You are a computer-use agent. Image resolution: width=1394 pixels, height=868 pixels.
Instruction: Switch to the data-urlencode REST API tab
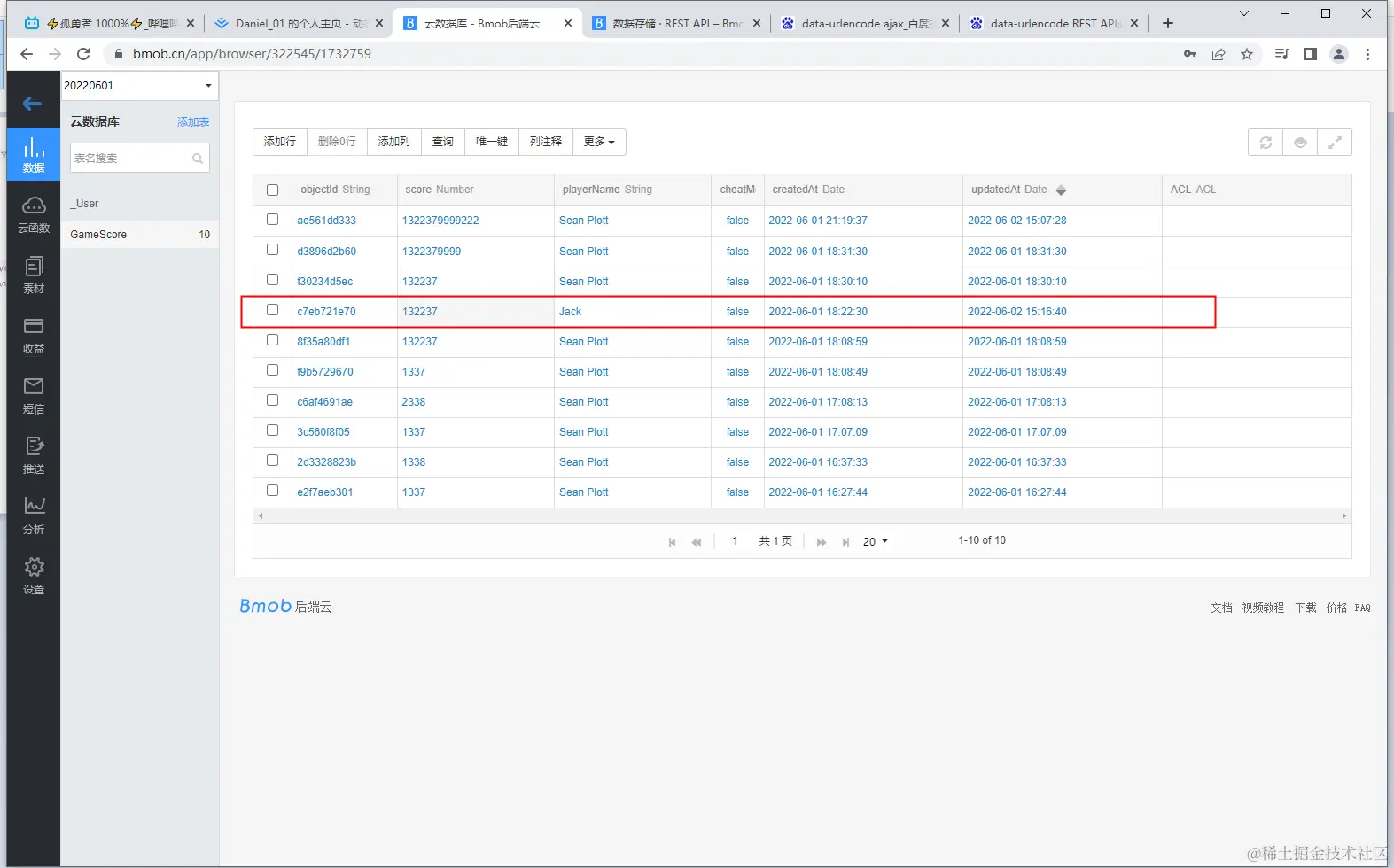click(x=1055, y=23)
